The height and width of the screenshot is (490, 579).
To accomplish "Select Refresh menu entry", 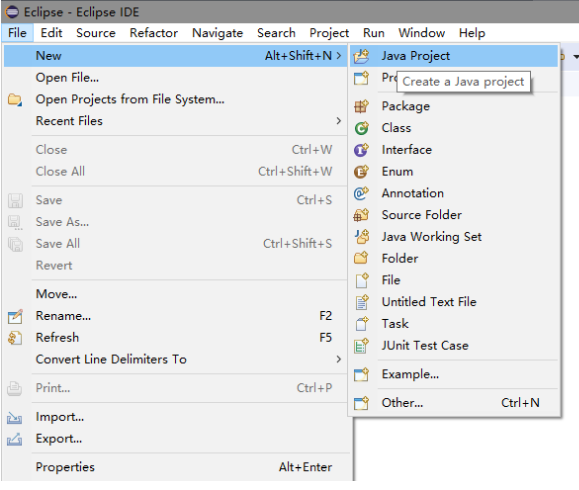I will coord(175,337).
